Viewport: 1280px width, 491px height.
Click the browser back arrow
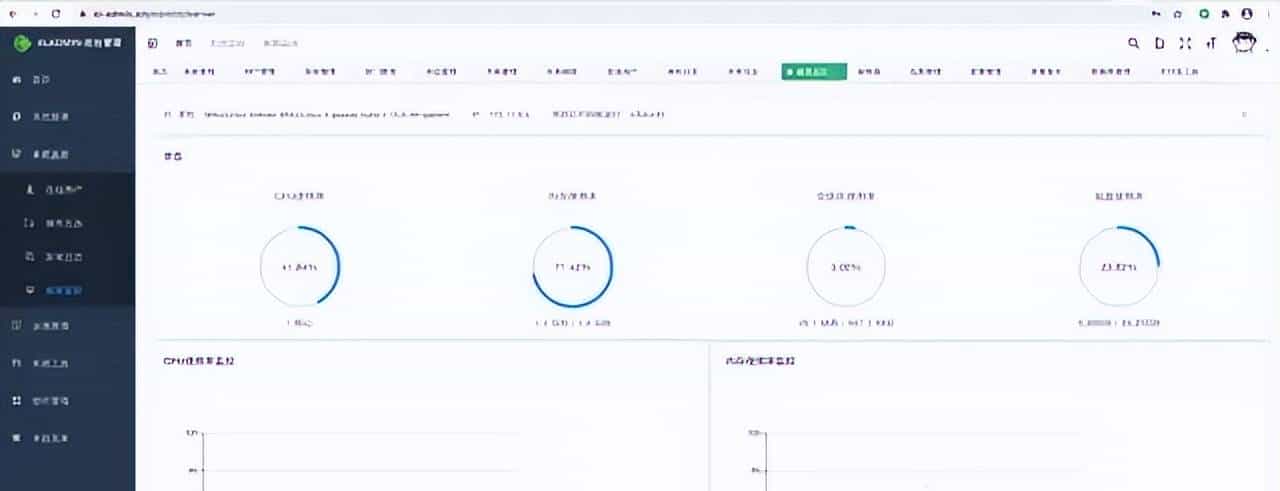coord(11,14)
